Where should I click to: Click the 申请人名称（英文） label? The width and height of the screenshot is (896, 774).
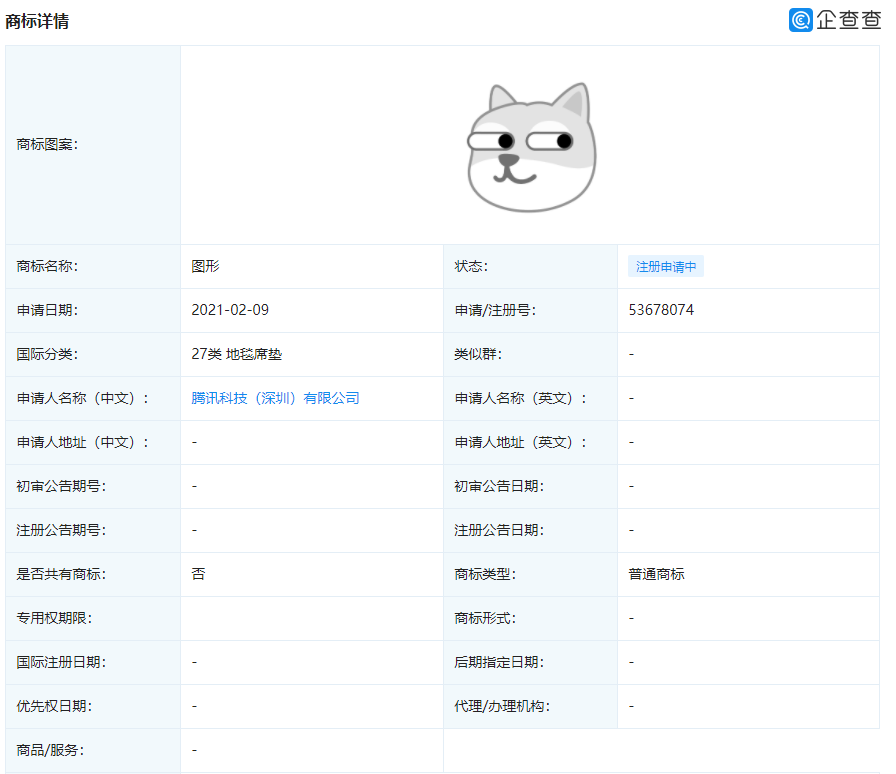521,398
